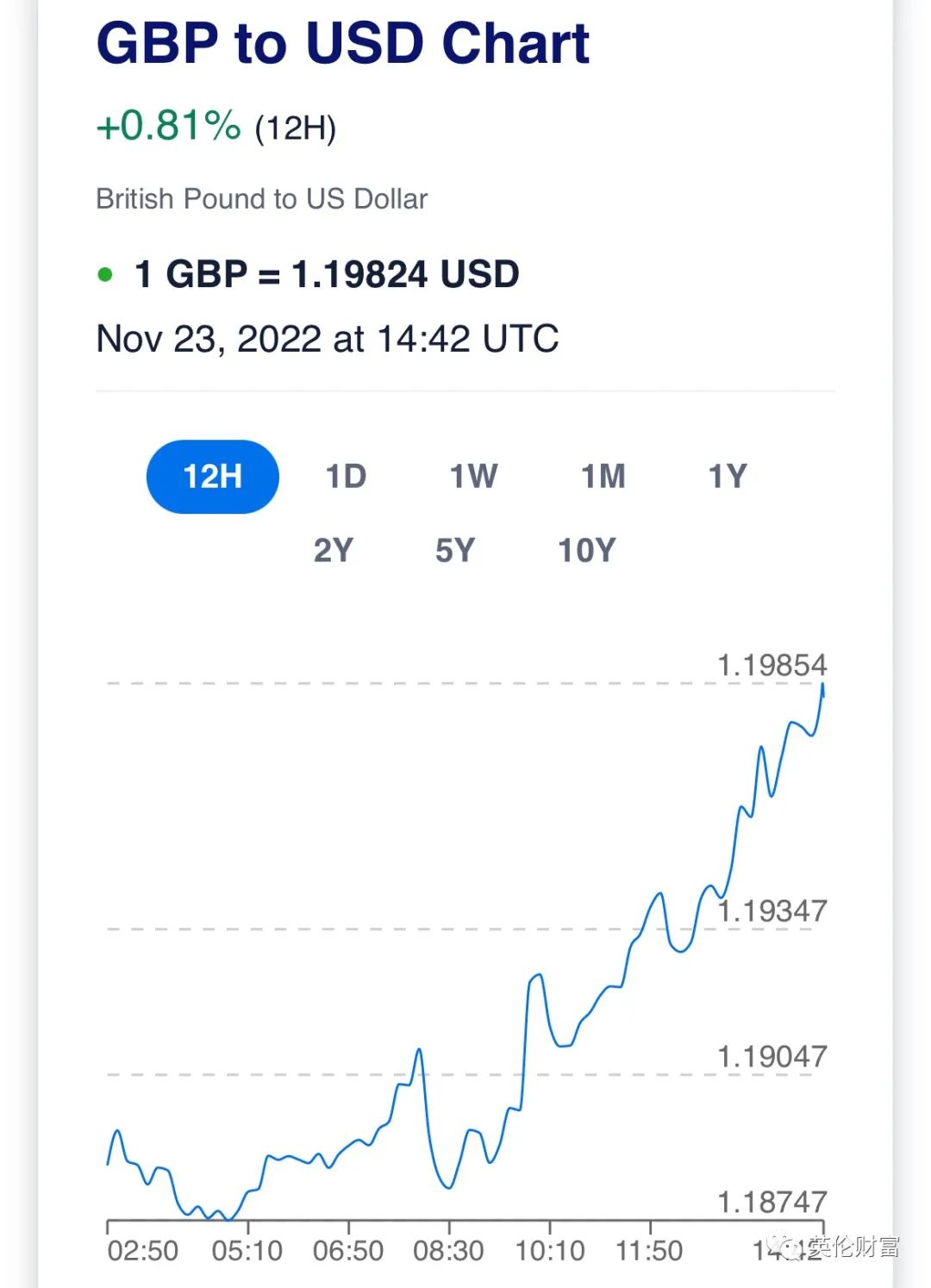Click the +0.81% change indicator

coord(169,126)
